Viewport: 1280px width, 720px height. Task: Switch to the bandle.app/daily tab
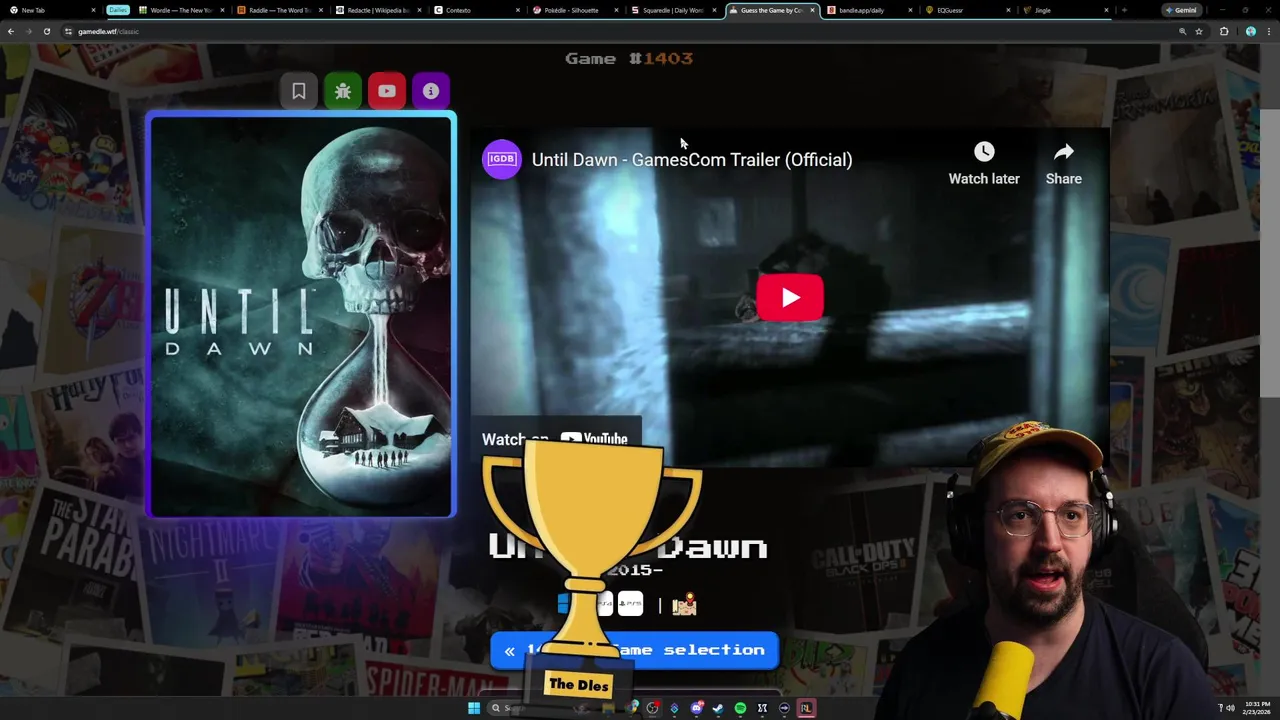click(867, 10)
